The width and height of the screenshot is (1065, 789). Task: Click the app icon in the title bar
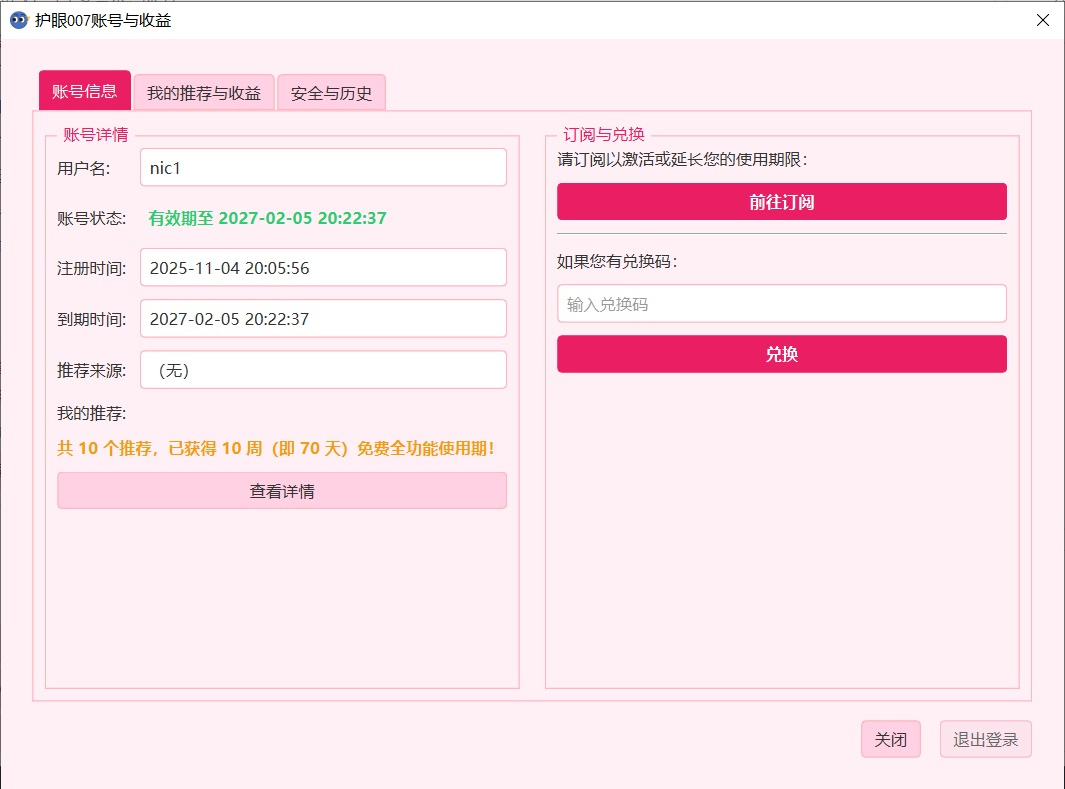pos(17,19)
